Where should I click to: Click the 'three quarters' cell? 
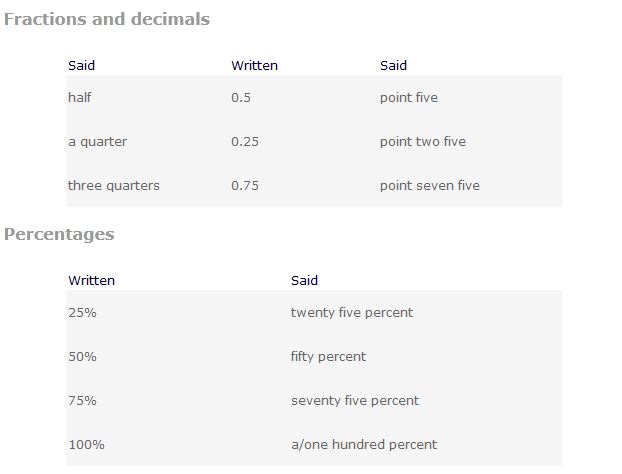click(x=113, y=185)
